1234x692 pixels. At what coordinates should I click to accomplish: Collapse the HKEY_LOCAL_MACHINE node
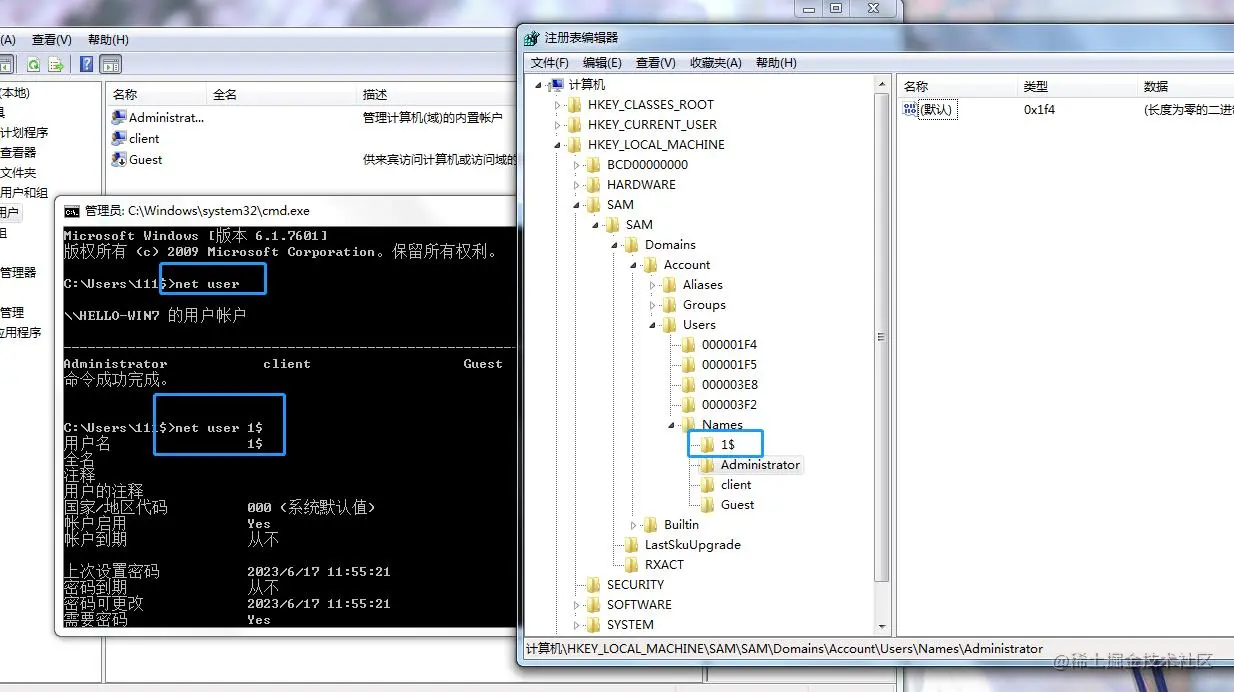coord(558,145)
